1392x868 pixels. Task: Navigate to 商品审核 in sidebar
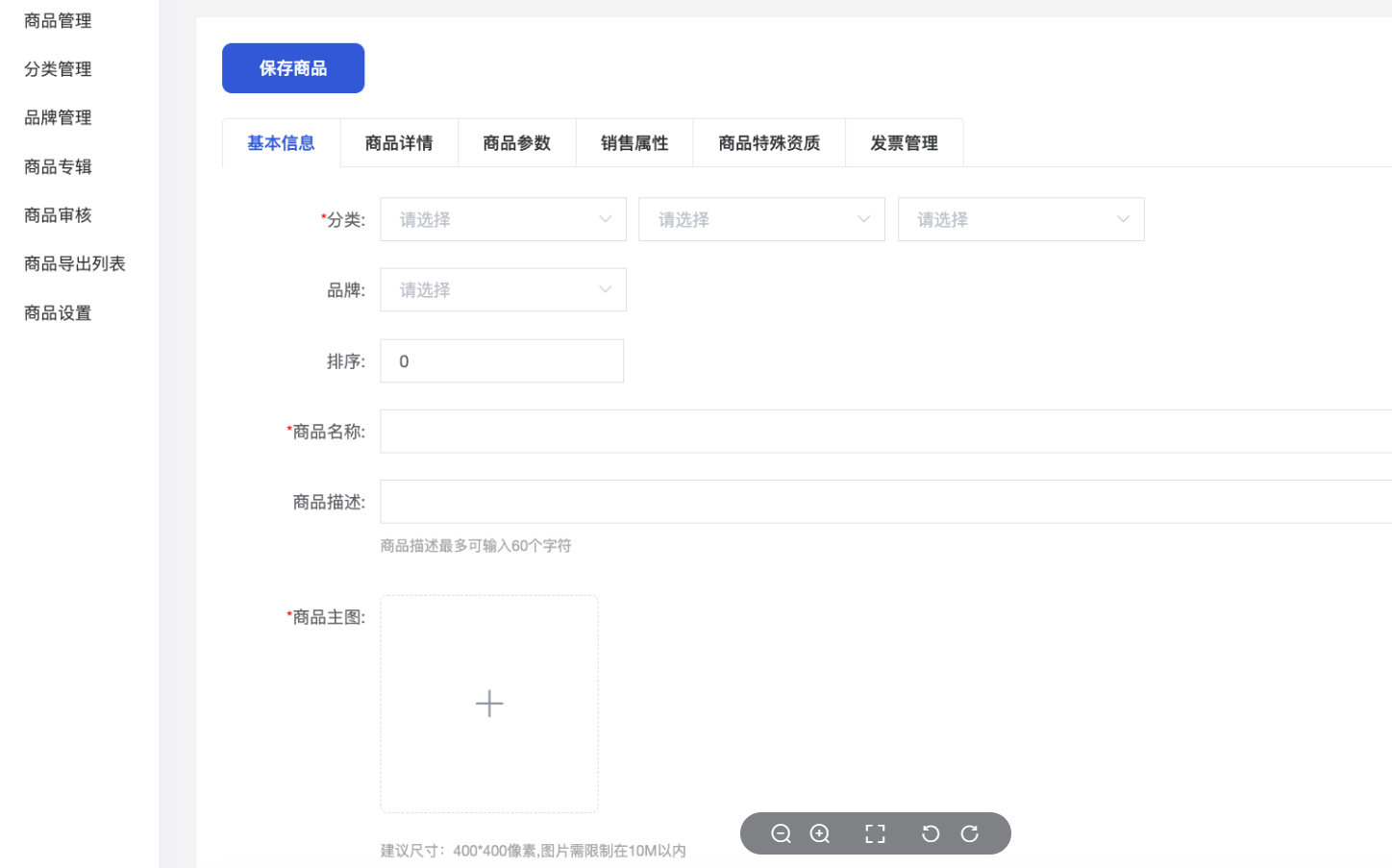pyautogui.click(x=58, y=215)
